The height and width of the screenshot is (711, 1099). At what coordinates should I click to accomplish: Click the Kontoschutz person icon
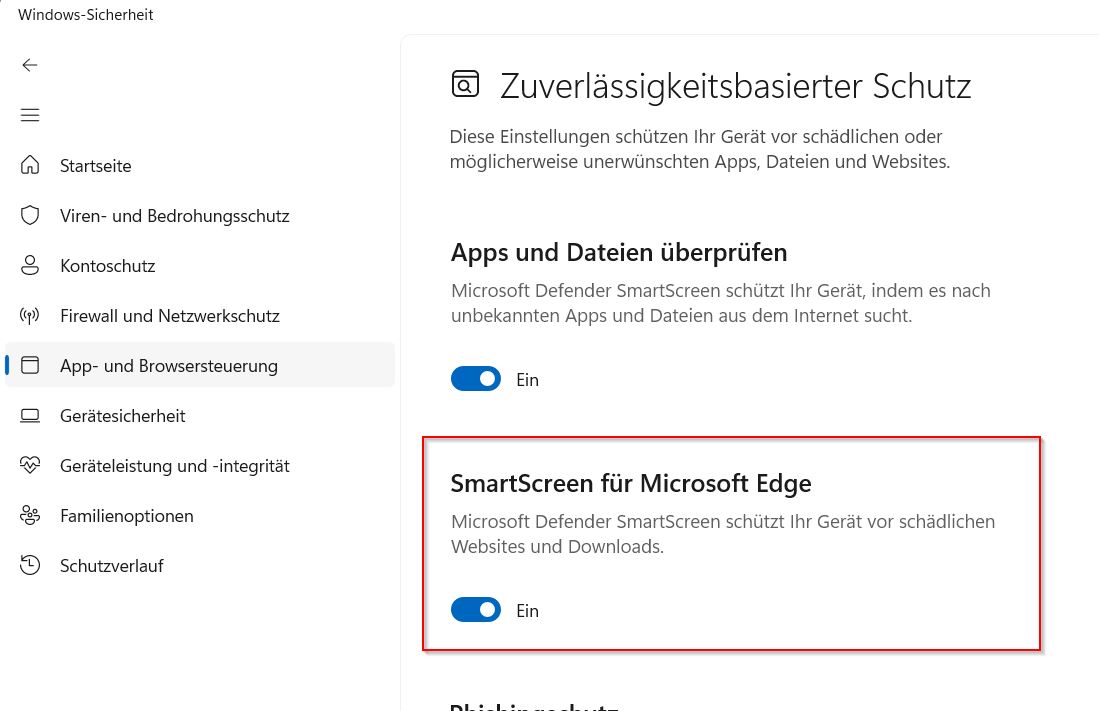point(30,265)
